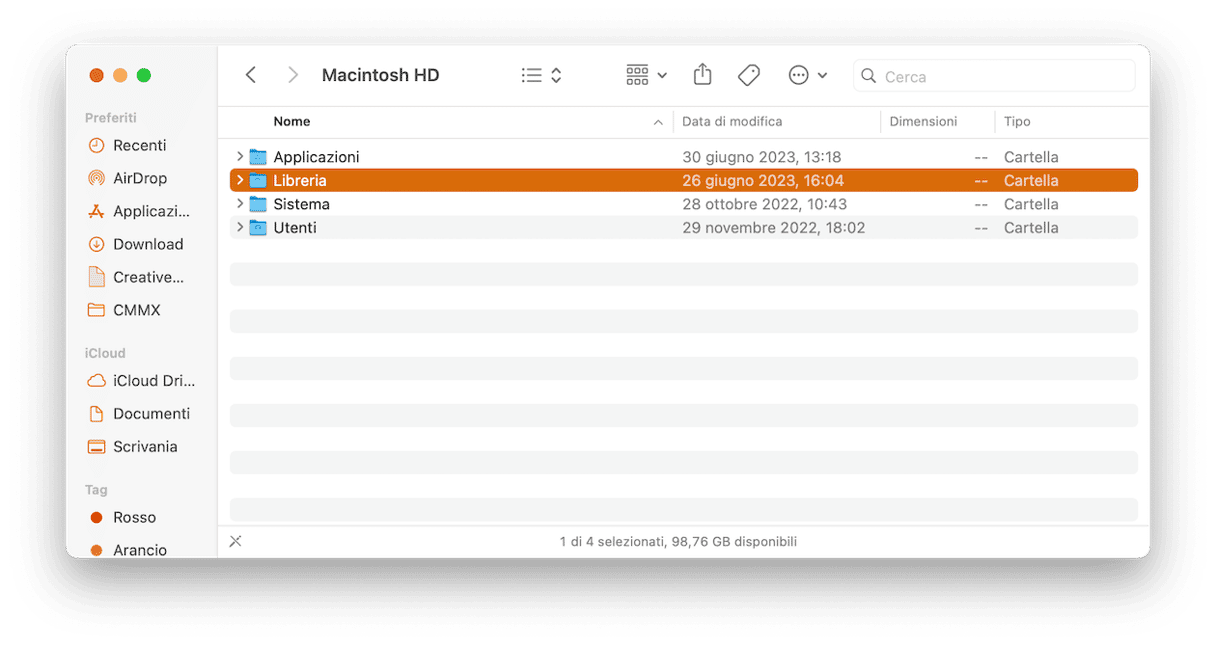The height and width of the screenshot is (645, 1216).
Task: Go back with the left arrow
Action: tap(251, 75)
